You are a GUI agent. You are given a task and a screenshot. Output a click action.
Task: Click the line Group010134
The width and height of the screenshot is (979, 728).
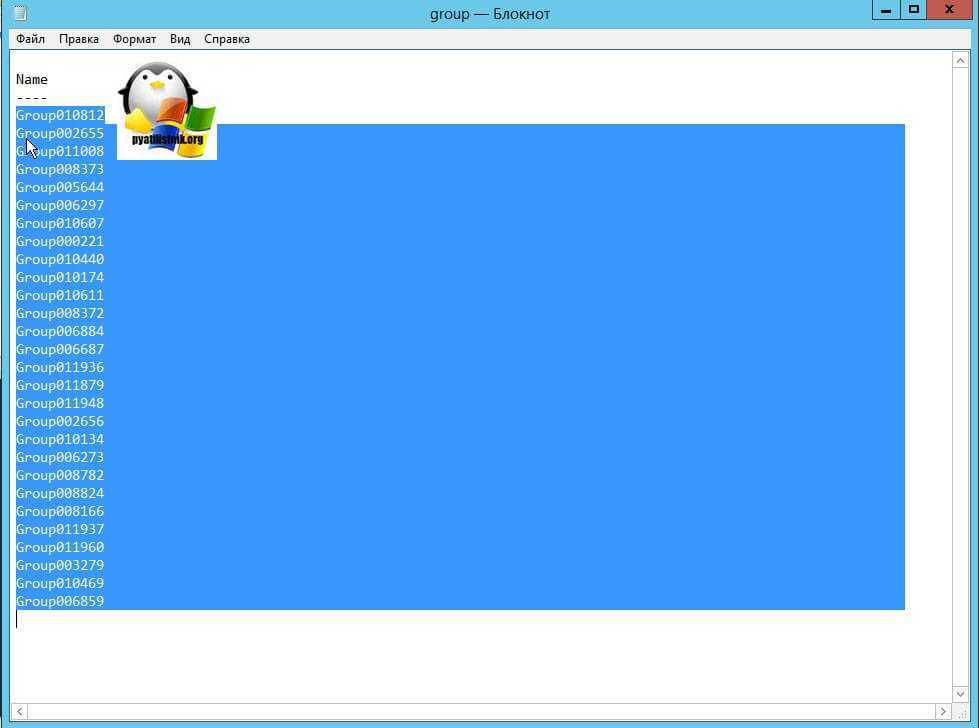[60, 440]
